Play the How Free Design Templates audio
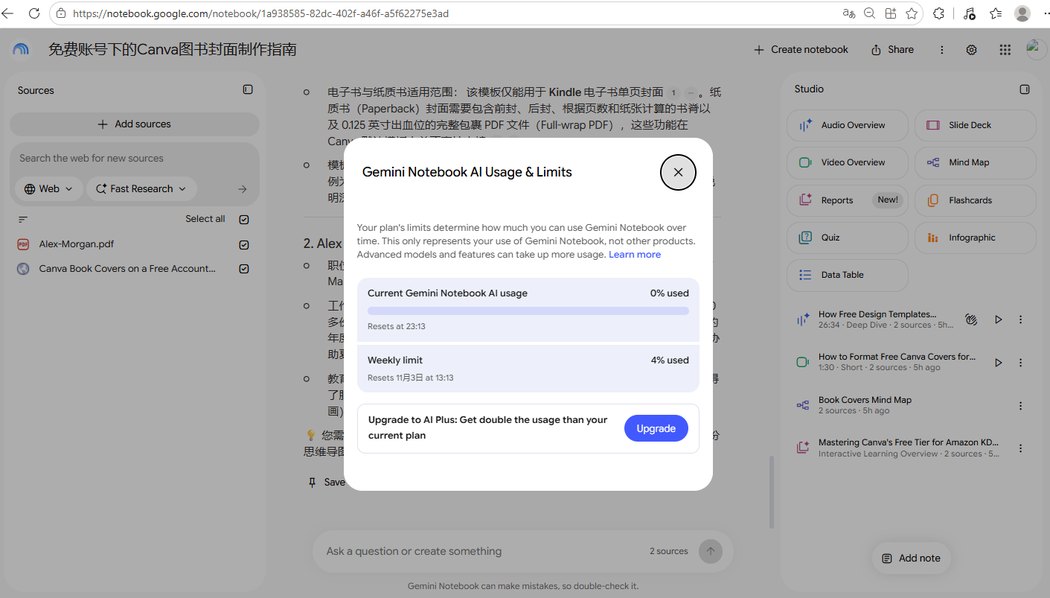This screenshot has width=1050, height=598. (998, 319)
